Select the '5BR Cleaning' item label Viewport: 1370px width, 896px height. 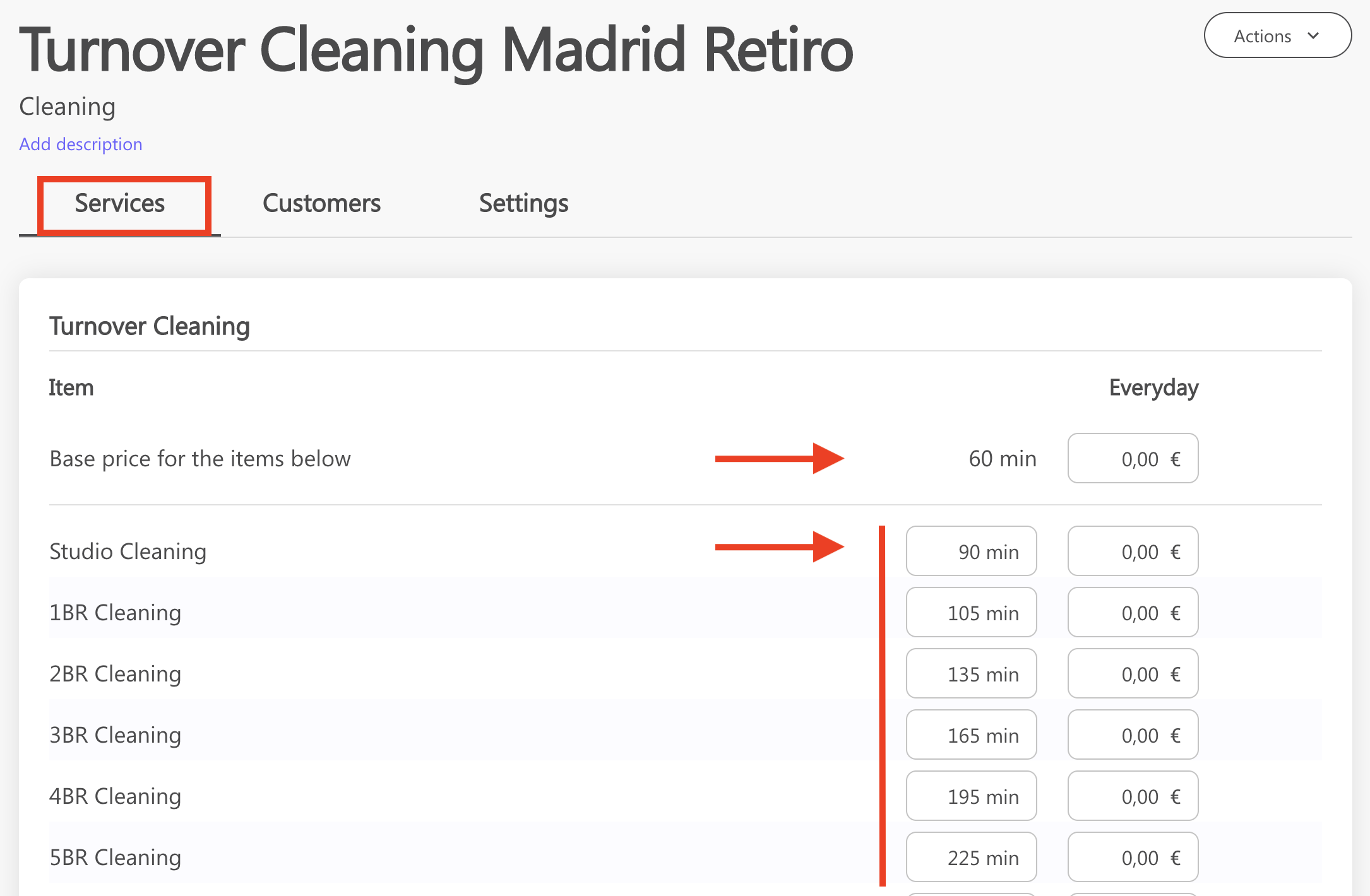point(116,858)
